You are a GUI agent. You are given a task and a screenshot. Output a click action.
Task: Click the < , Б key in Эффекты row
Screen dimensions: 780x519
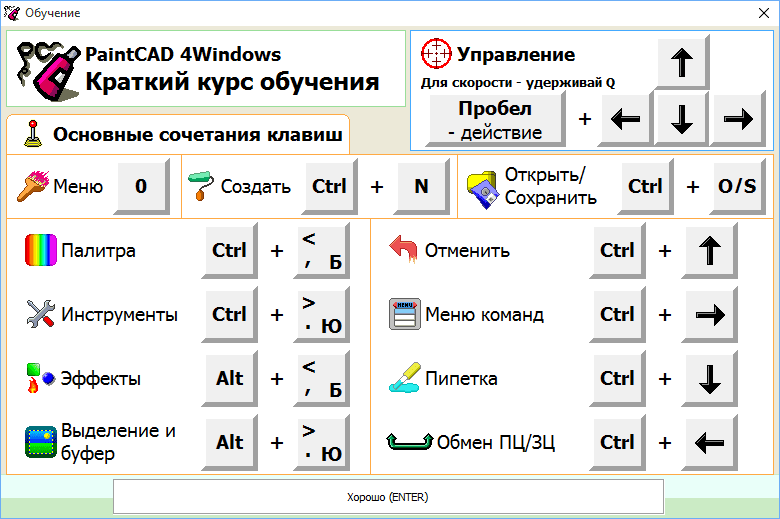pos(321,379)
